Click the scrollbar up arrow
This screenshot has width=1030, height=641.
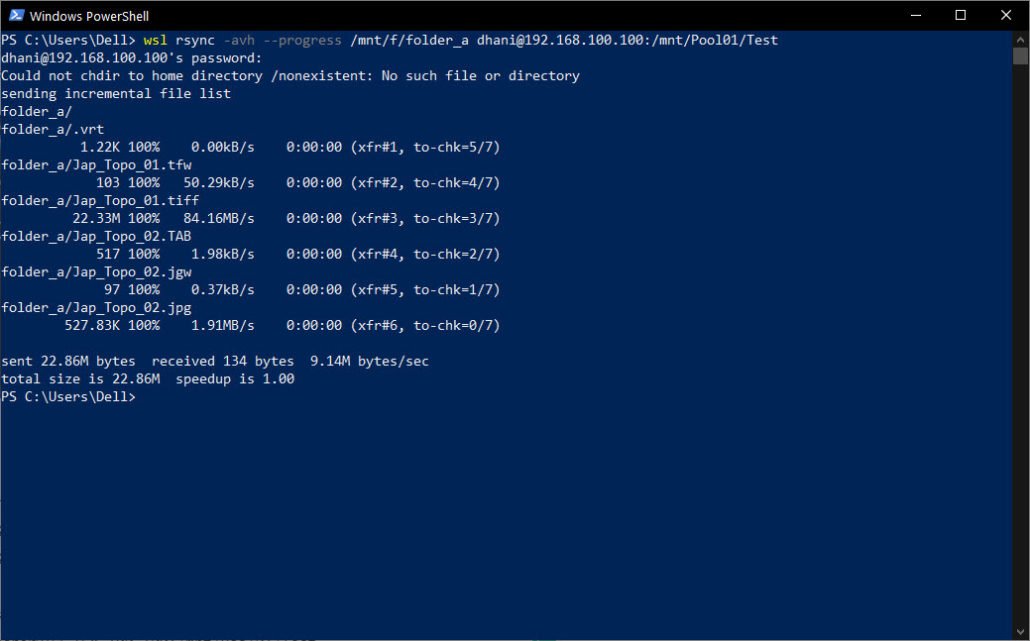(1022, 39)
